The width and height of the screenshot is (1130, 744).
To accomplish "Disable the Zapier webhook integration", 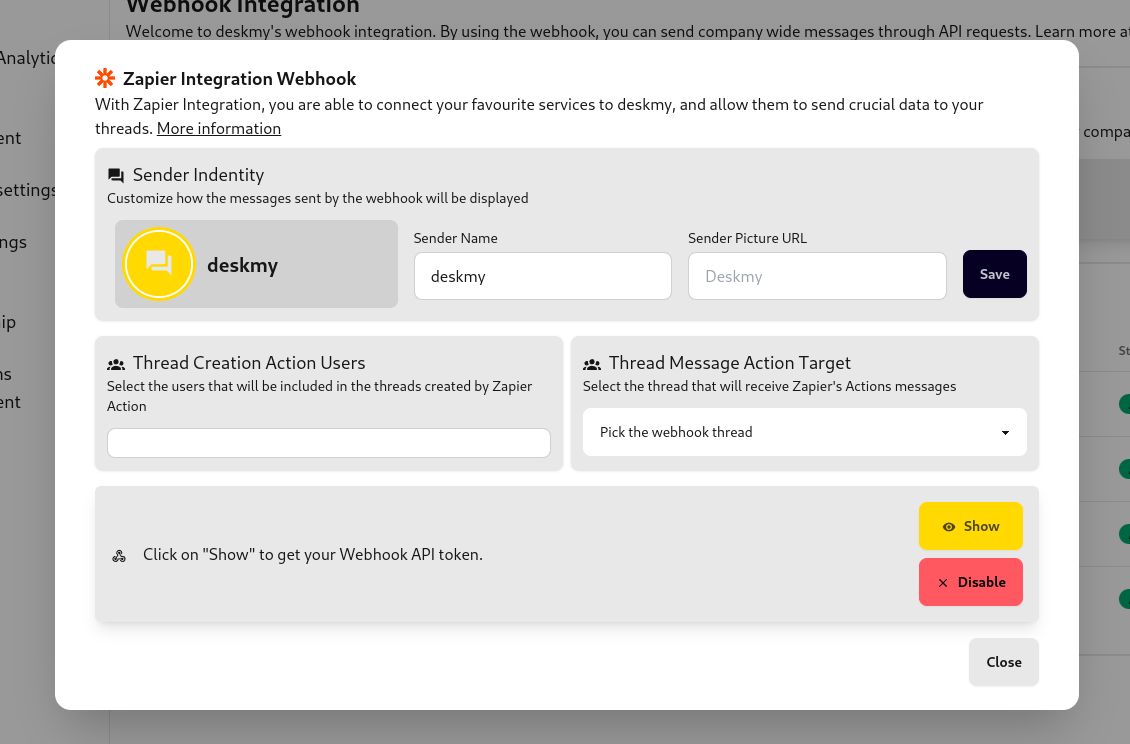I will 970,582.
